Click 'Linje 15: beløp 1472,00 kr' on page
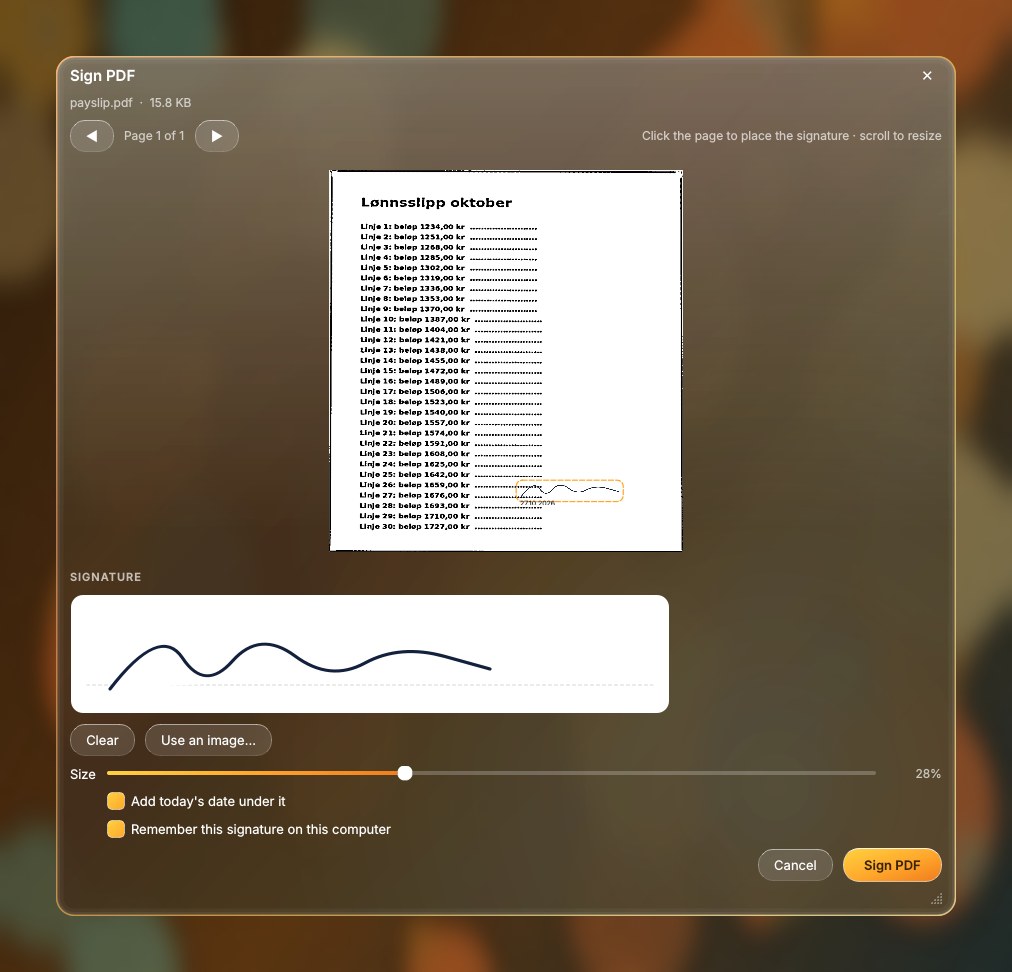 click(x=414, y=371)
